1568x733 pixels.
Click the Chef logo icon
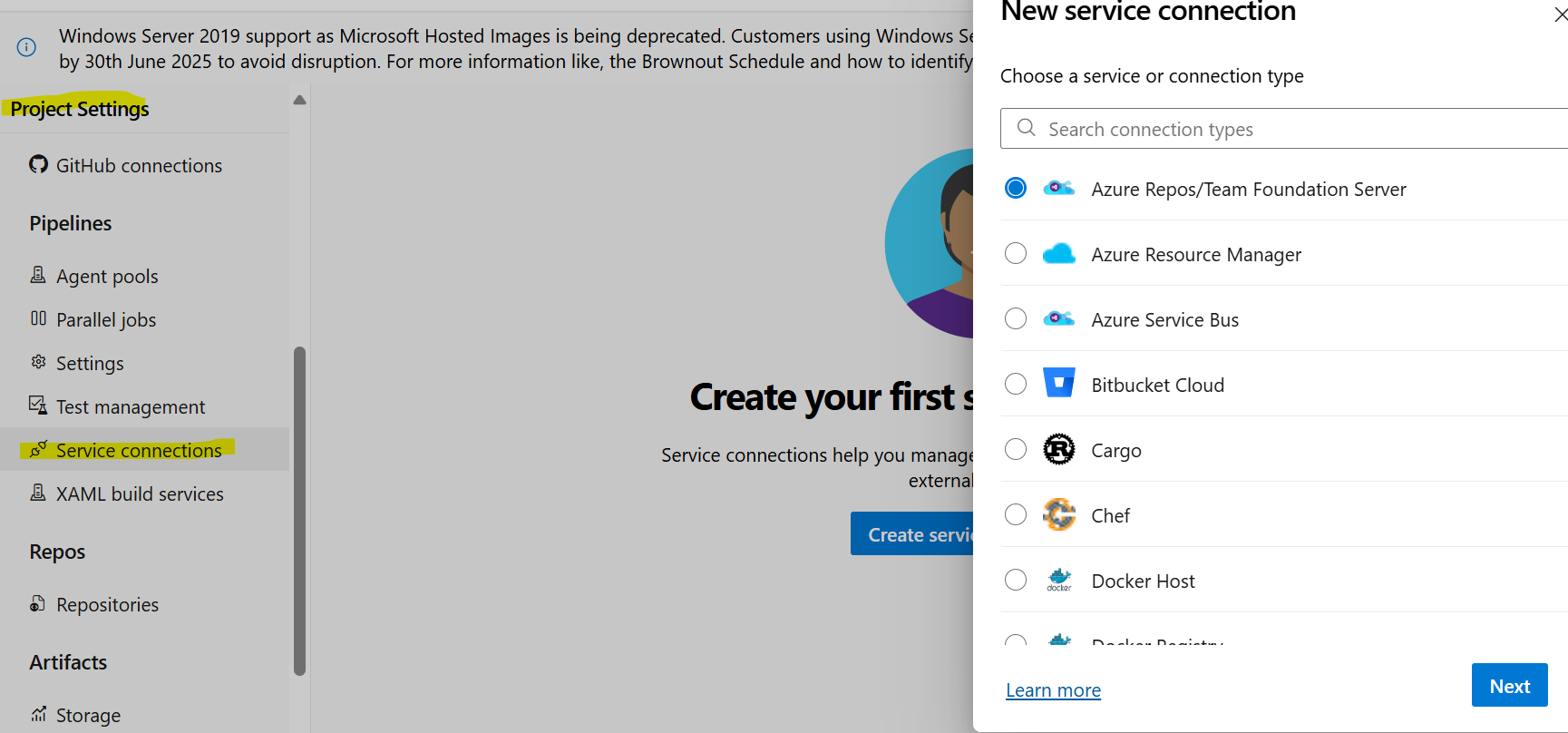[1059, 514]
